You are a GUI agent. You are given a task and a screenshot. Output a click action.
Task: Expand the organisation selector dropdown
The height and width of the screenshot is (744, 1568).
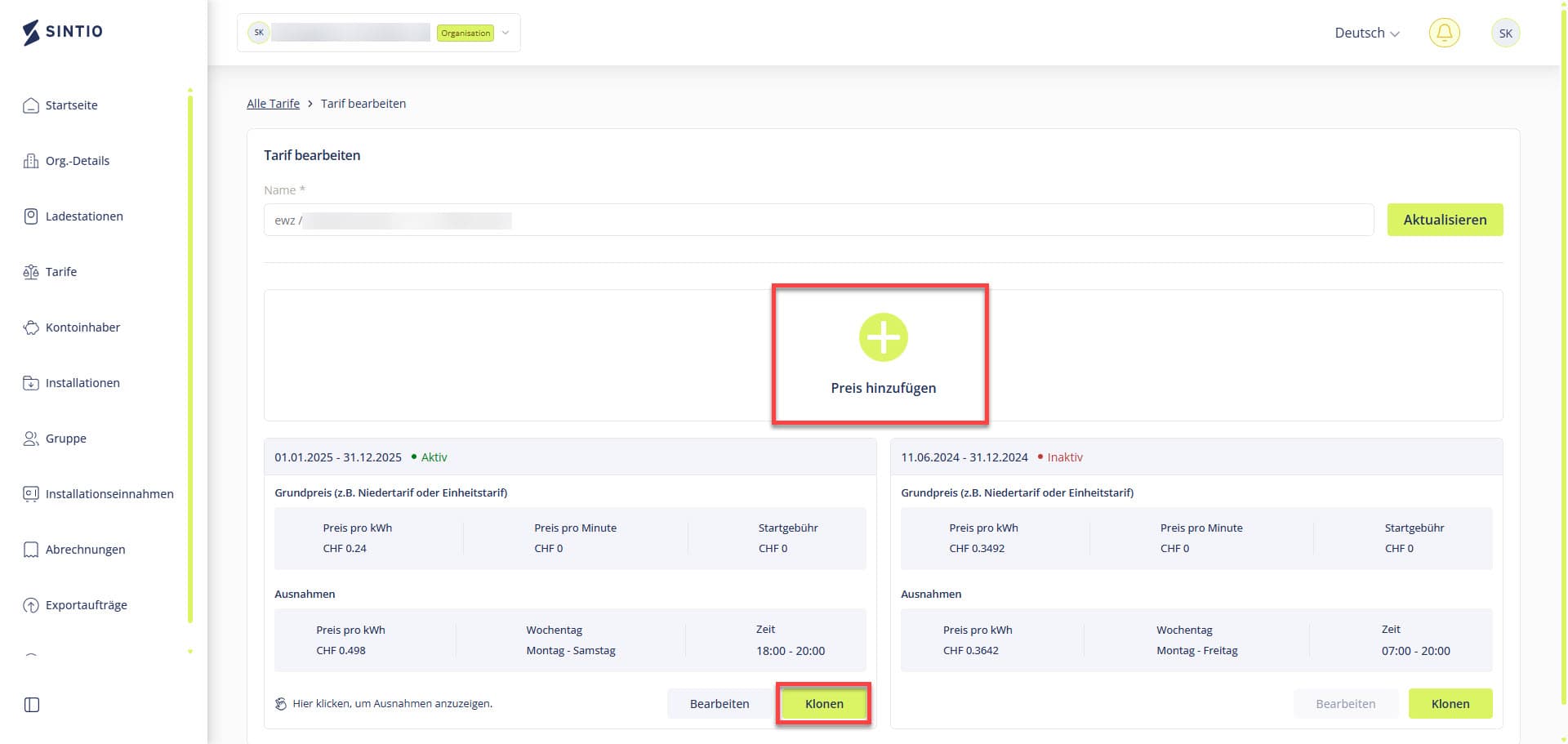(x=506, y=33)
